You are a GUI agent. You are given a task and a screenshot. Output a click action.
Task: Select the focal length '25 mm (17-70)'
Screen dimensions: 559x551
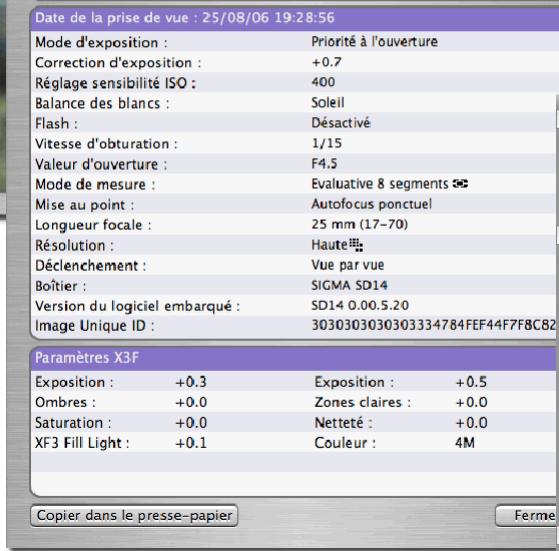pos(360,225)
